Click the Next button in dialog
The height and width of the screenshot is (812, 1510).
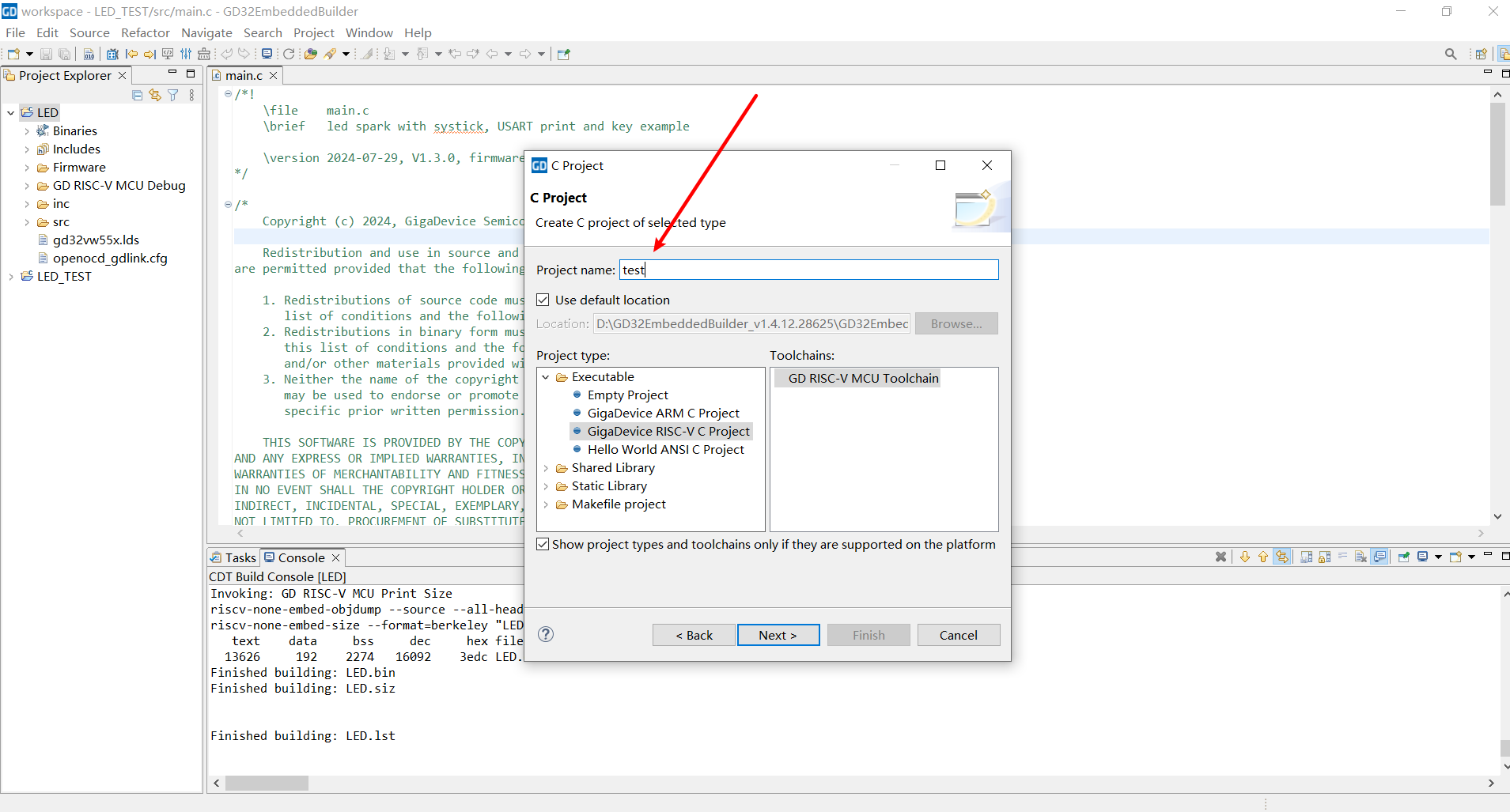pos(778,635)
